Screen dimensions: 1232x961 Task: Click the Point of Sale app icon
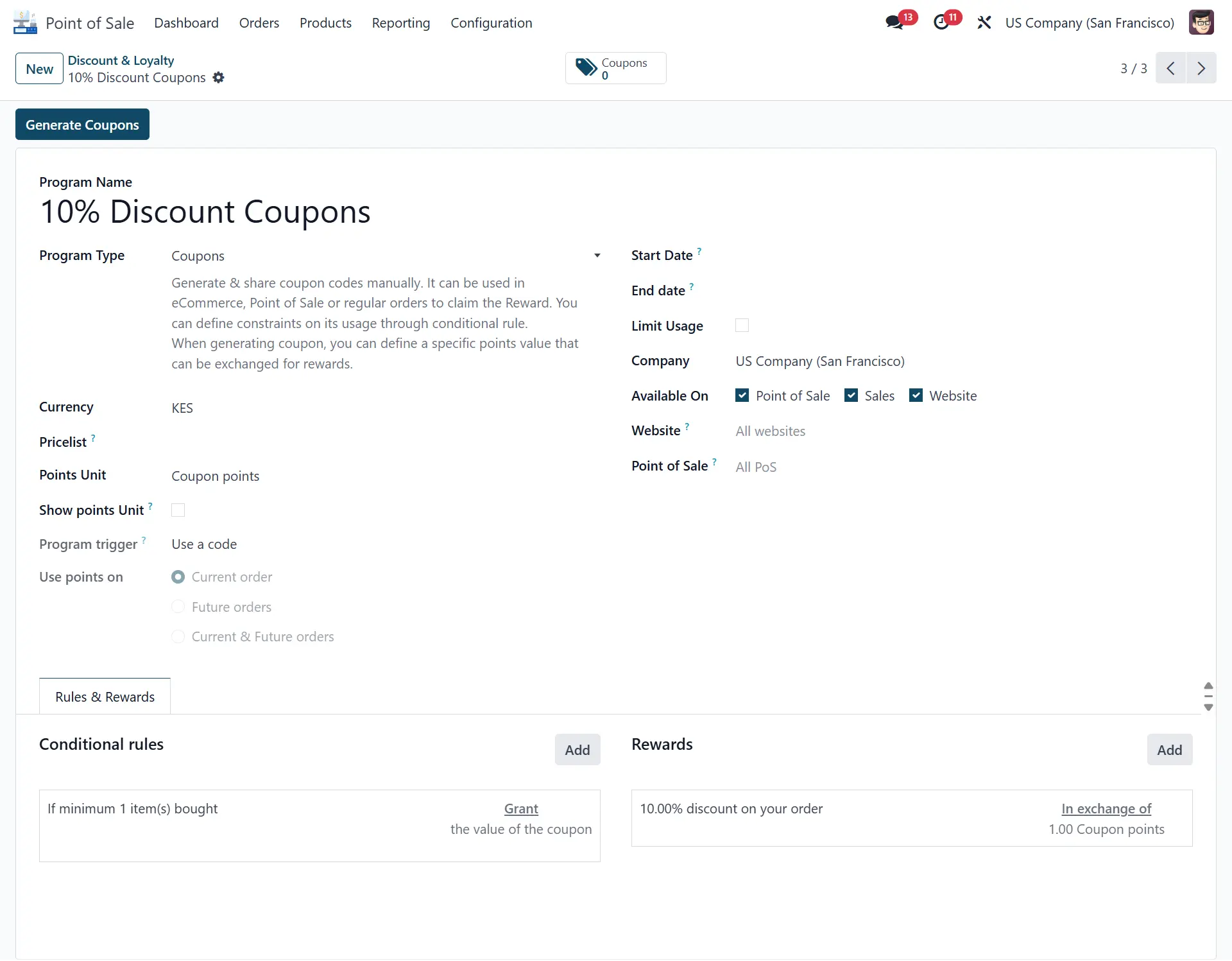[25, 22]
